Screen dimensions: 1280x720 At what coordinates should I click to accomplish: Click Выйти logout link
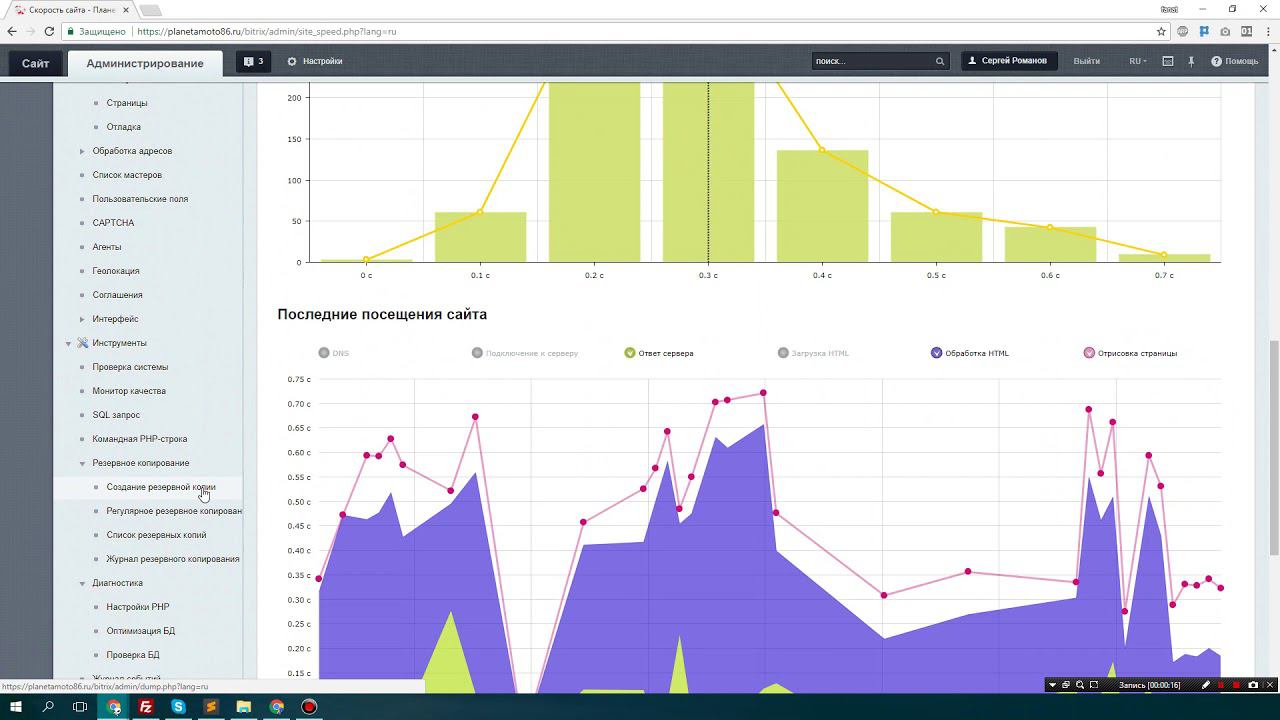1086,61
